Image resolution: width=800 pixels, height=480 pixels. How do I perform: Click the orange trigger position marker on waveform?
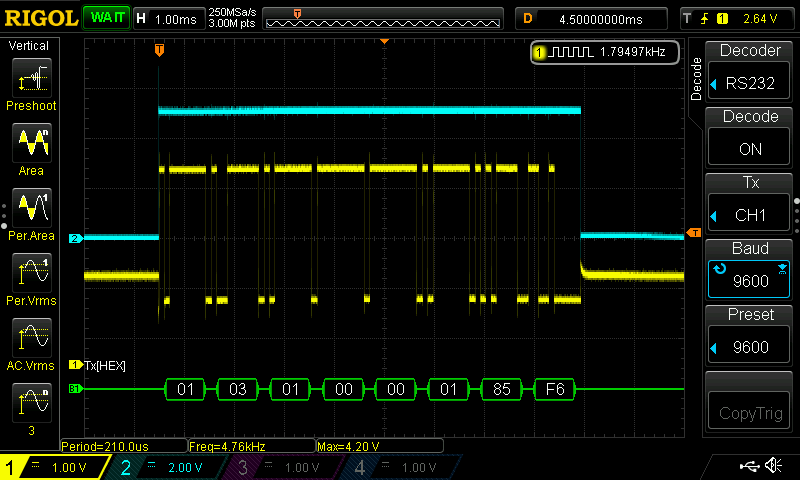coord(159,49)
